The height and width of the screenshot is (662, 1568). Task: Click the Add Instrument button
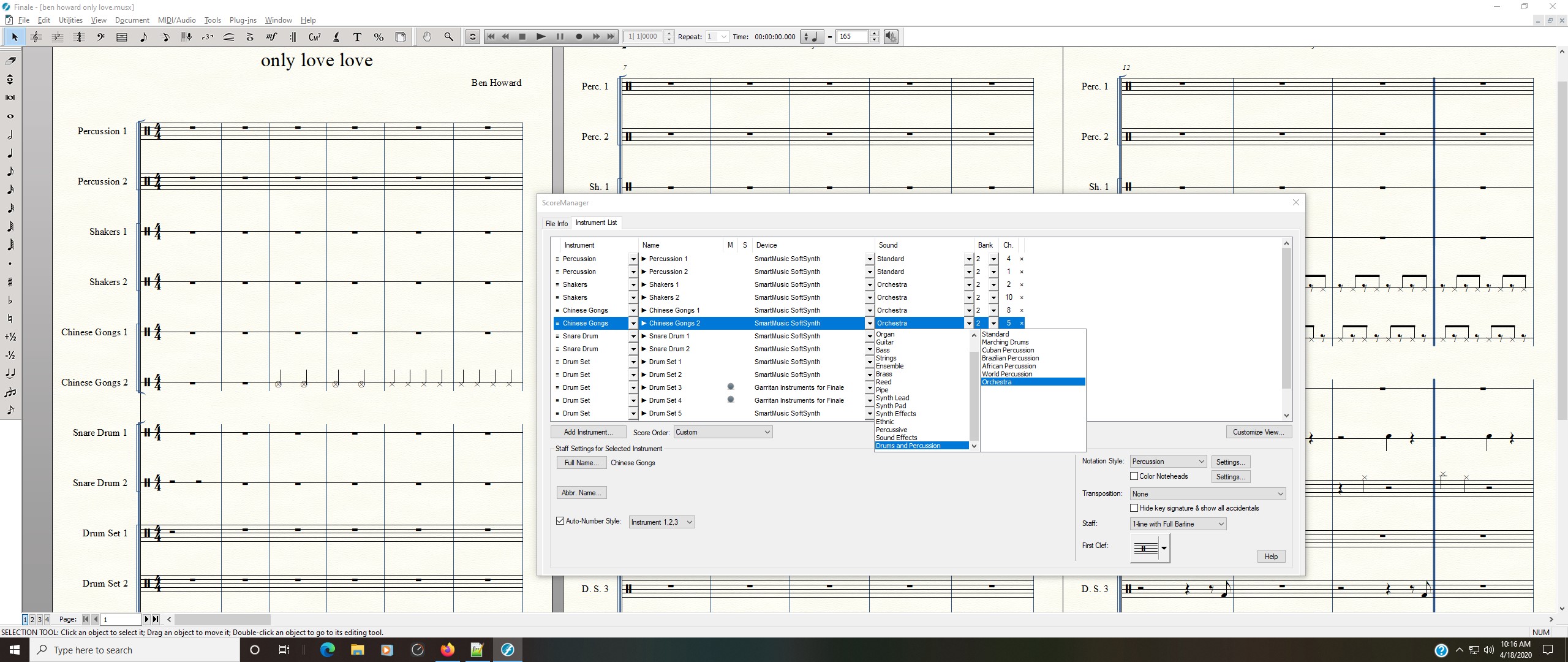point(588,432)
